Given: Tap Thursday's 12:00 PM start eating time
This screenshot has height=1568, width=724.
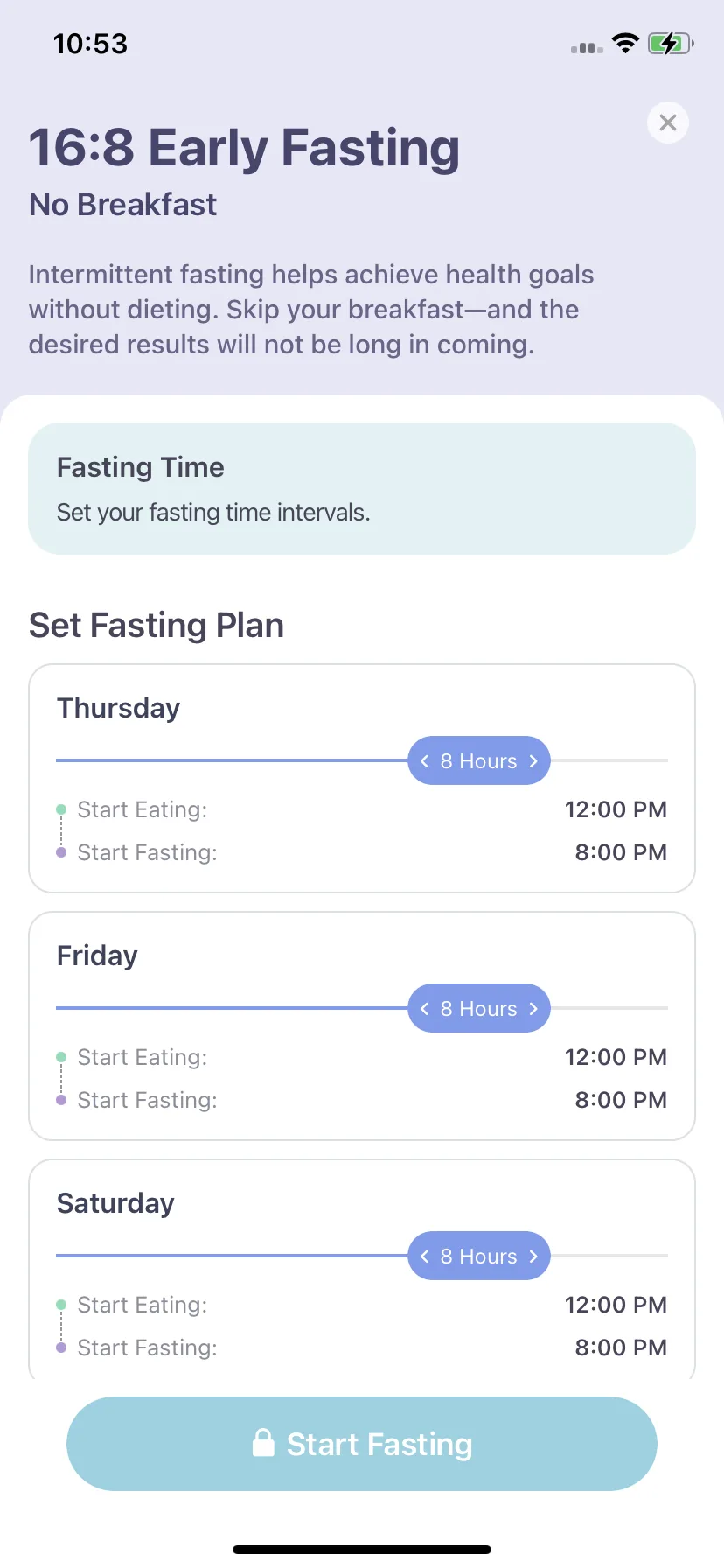Looking at the screenshot, I should pyautogui.click(x=616, y=809).
